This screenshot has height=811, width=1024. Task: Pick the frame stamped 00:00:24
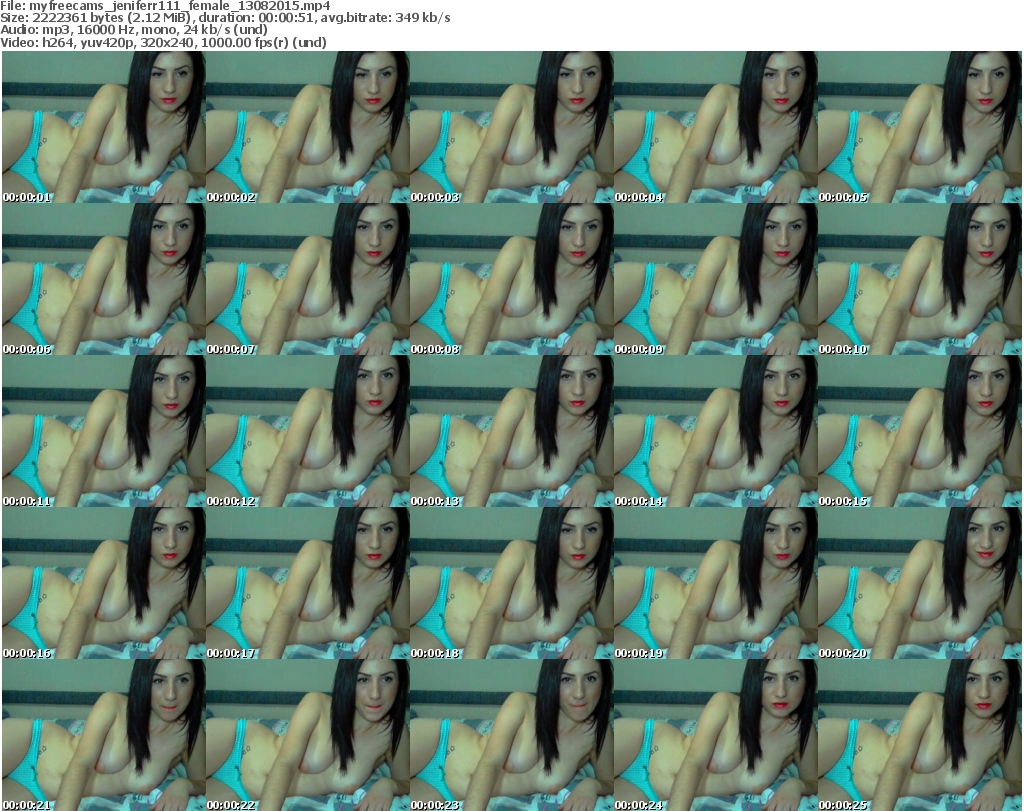715,735
